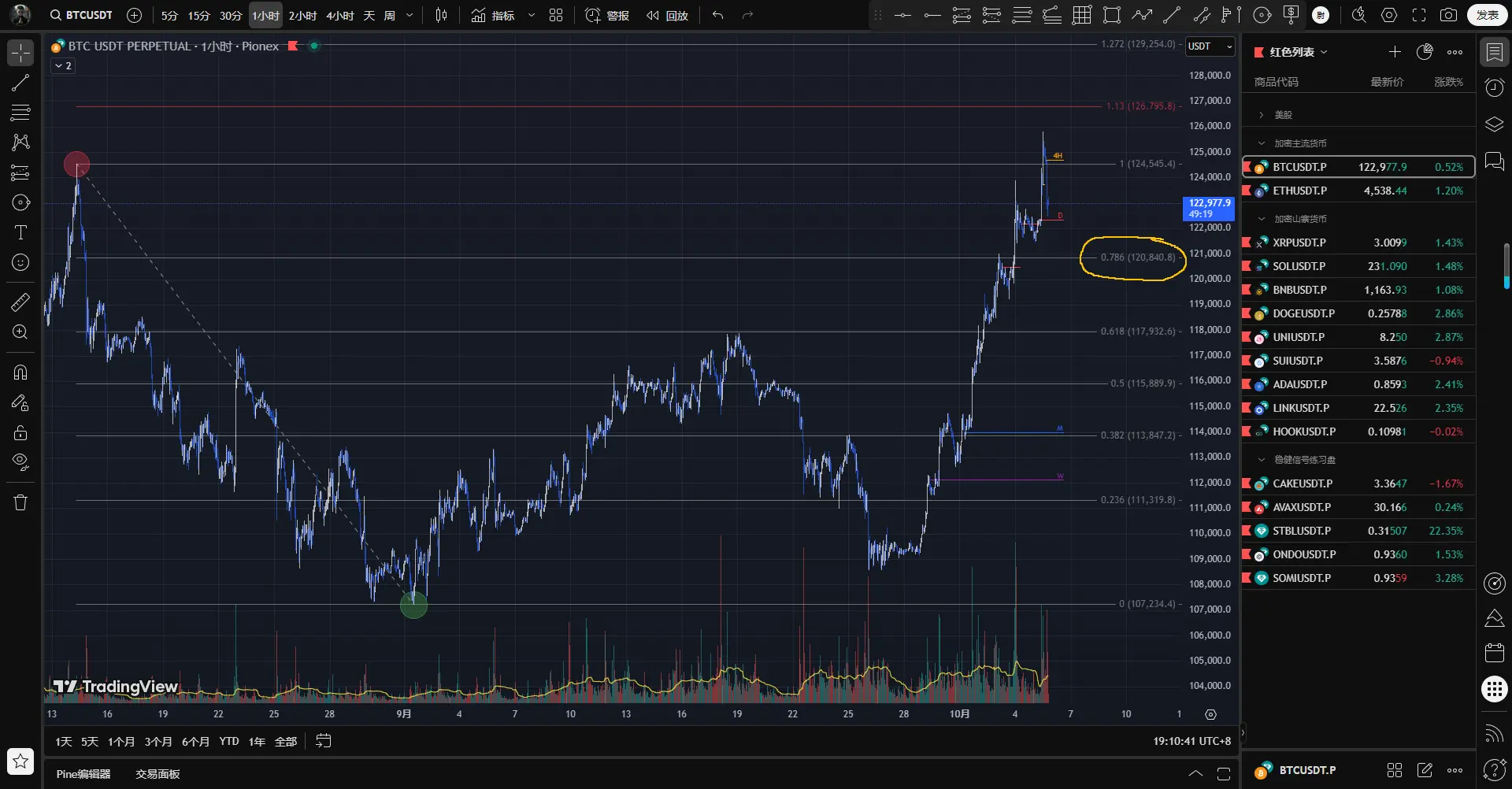Toggle the watchlist panel icon
Screen dimensions: 1512x789
[x=1494, y=53]
